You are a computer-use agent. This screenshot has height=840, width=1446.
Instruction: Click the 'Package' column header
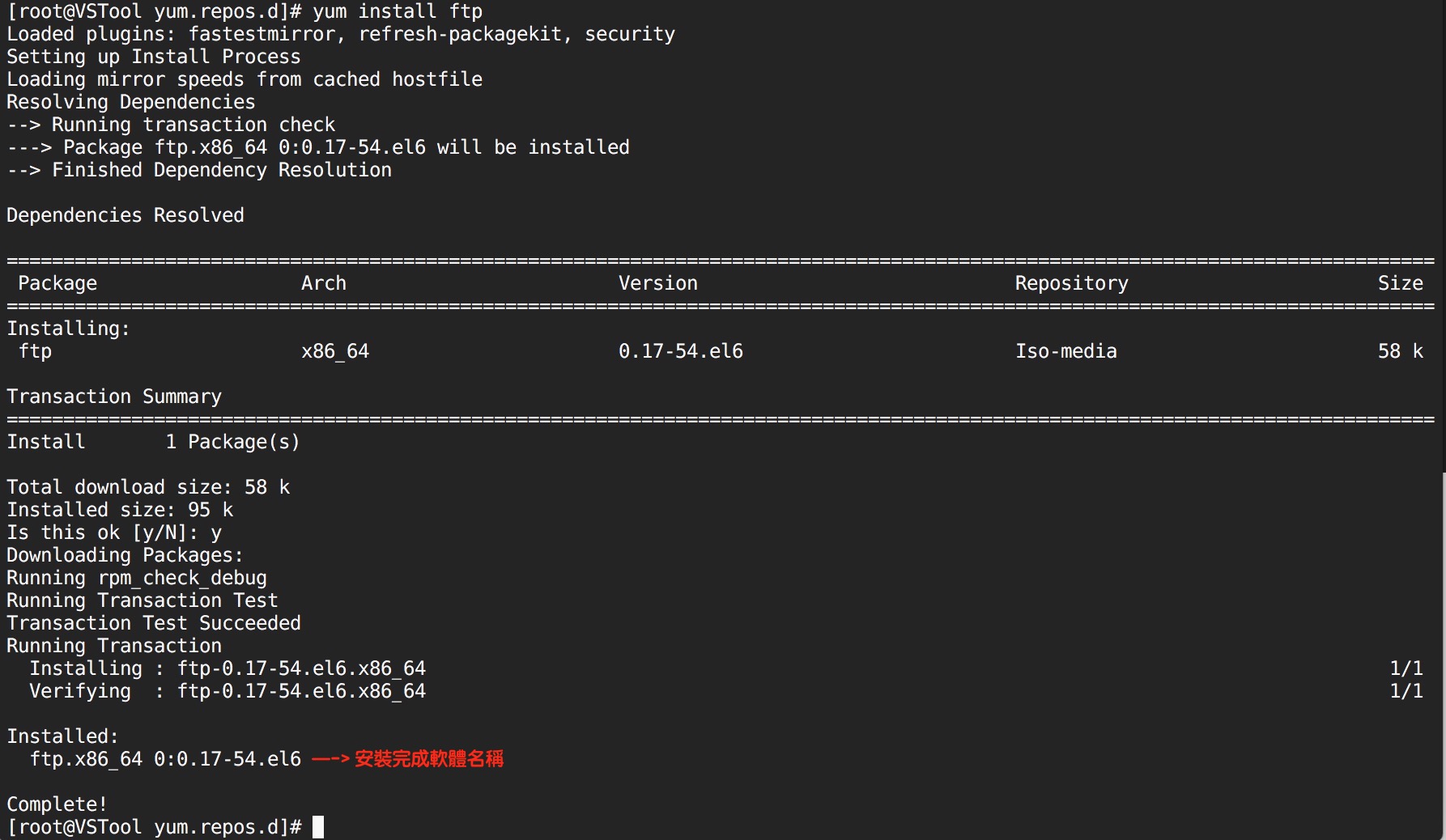(x=57, y=283)
